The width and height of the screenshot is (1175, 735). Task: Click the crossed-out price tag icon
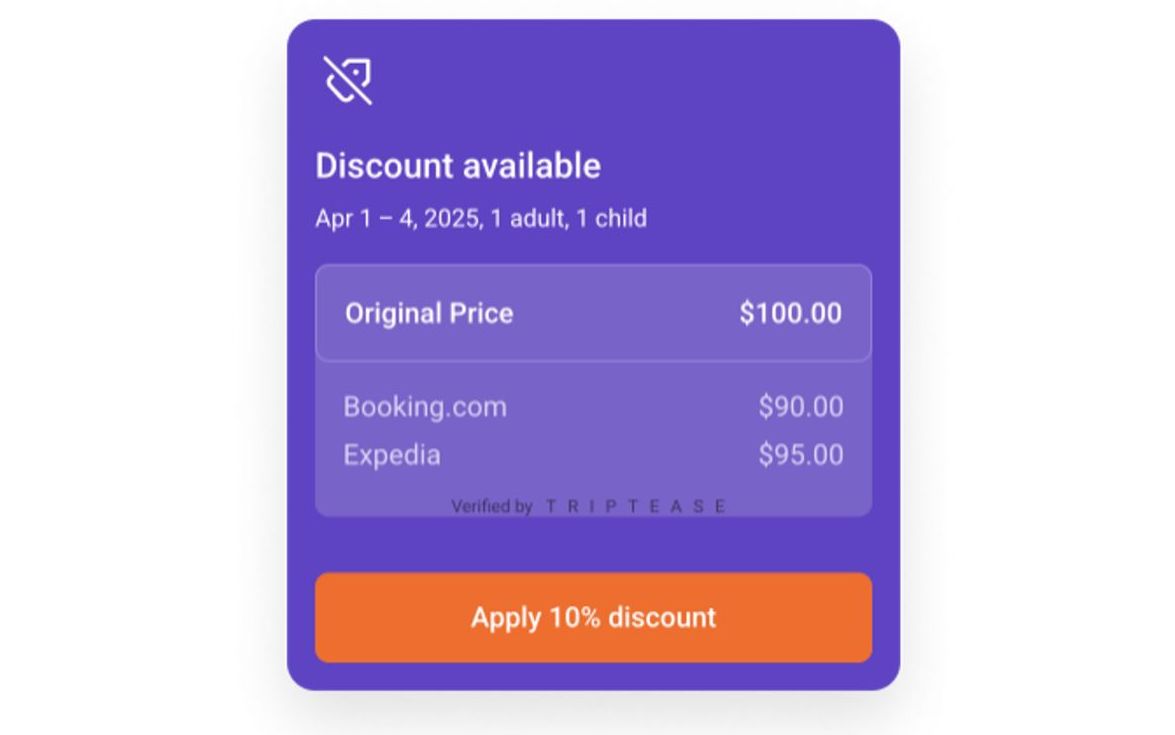348,80
